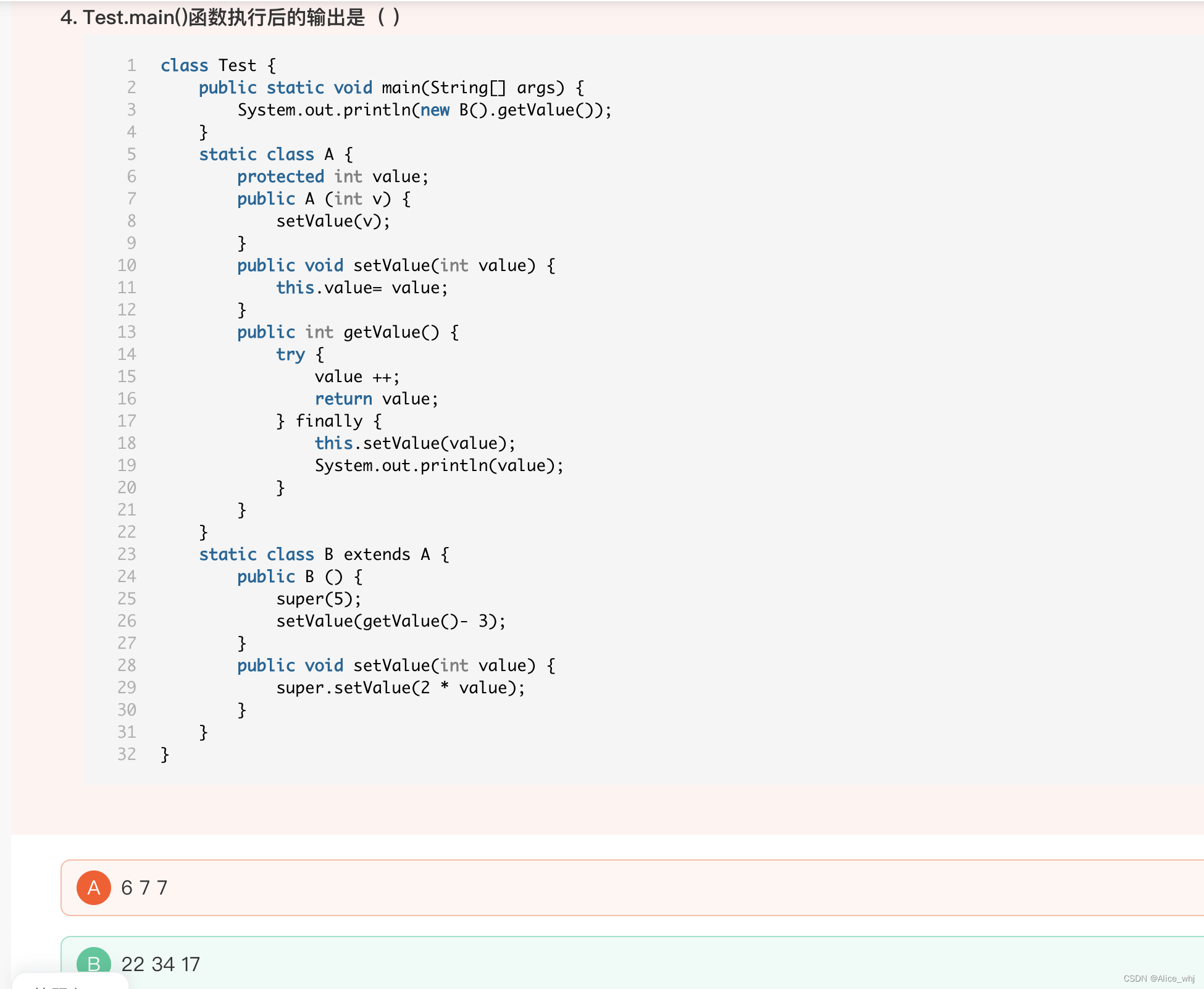This screenshot has width=1204, height=989.
Task: Click line number 32 in gutter
Action: [x=127, y=754]
